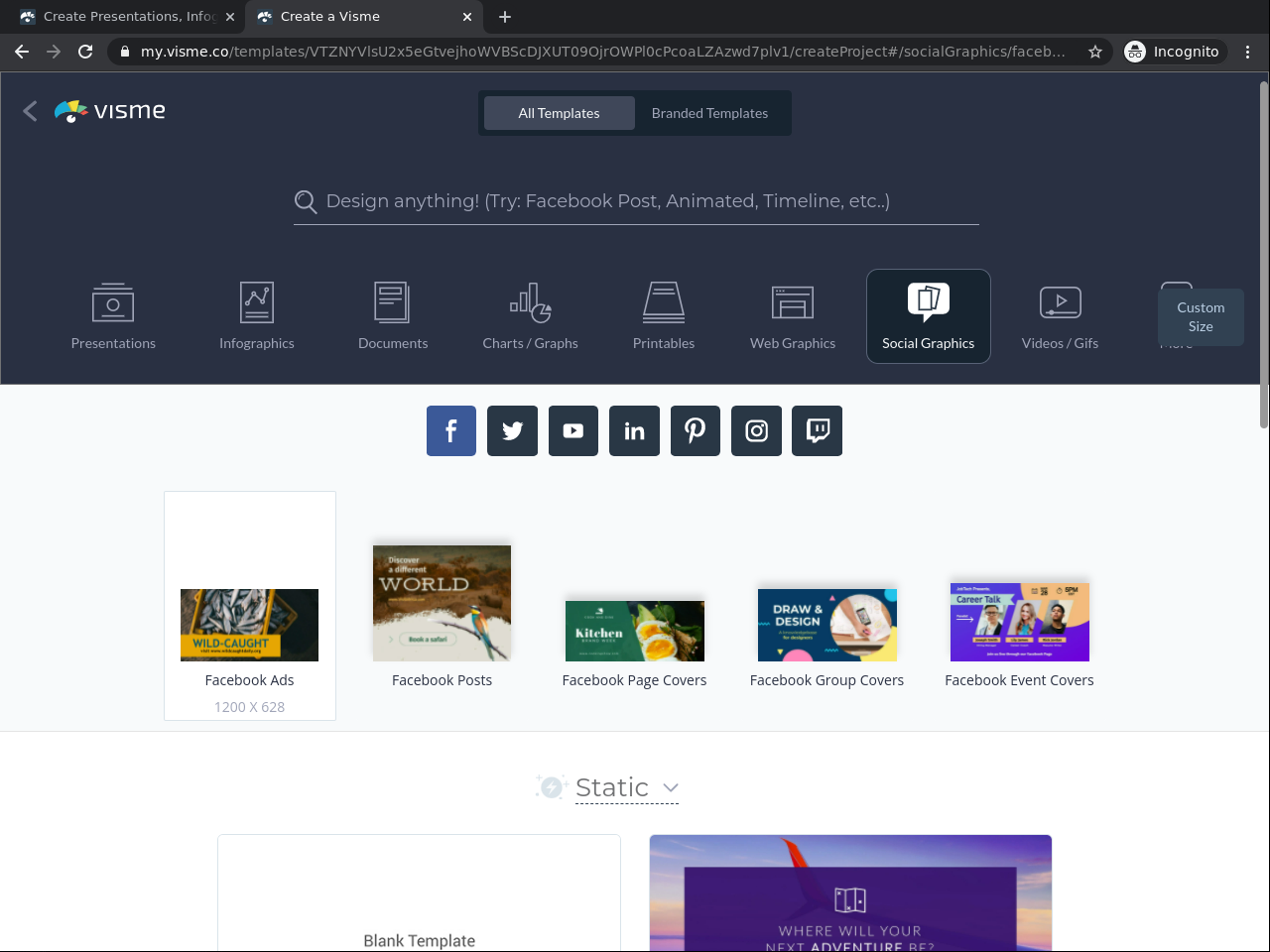The image size is (1270, 952).
Task: Filter by LinkedIn icon
Action: coord(634,430)
